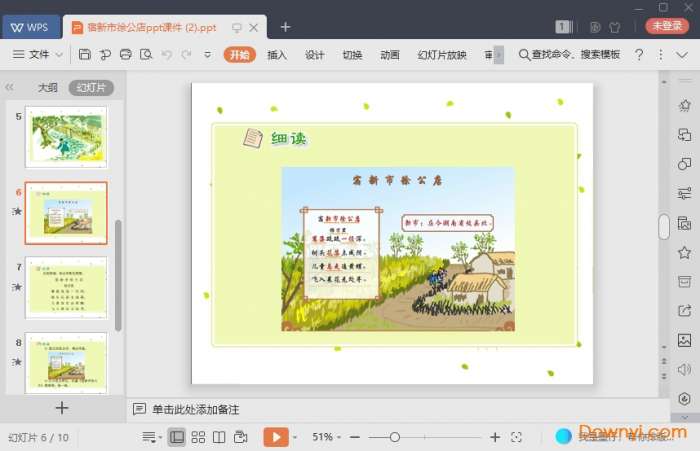Zoom out with the minus button

click(x=355, y=437)
